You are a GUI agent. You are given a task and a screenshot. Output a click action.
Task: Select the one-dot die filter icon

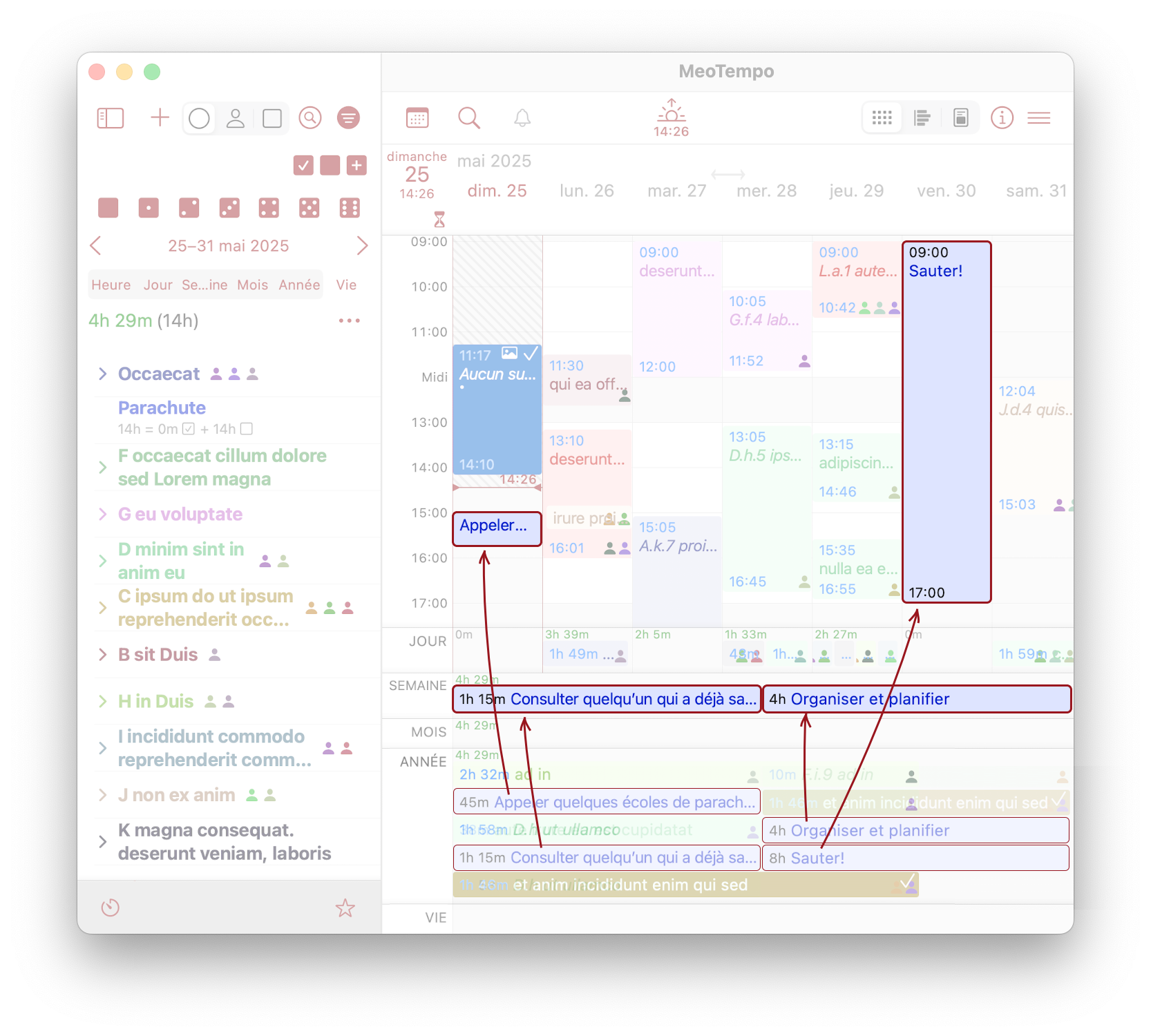149,208
